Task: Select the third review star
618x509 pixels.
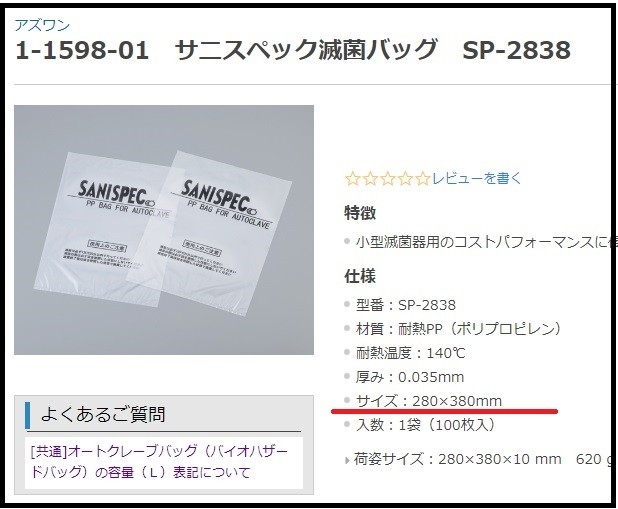Action: click(x=388, y=179)
